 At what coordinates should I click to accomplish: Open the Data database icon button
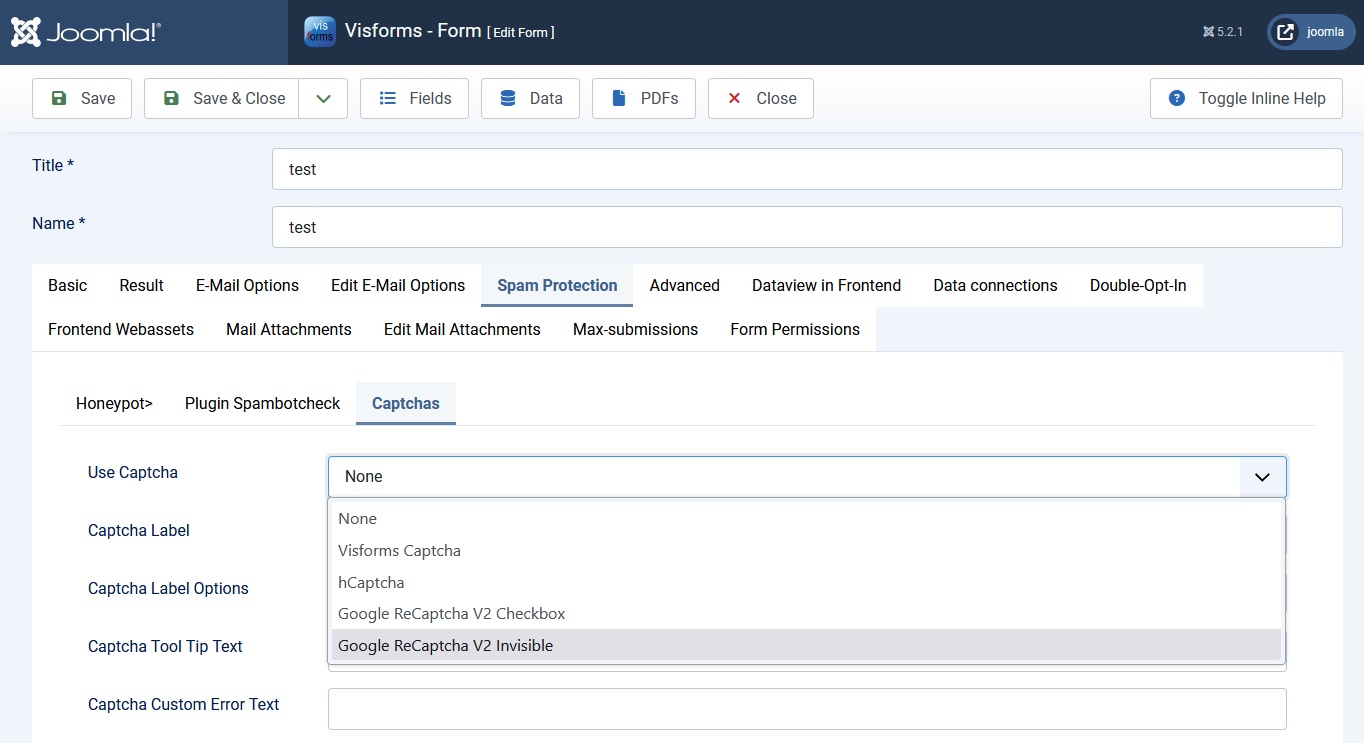click(508, 98)
